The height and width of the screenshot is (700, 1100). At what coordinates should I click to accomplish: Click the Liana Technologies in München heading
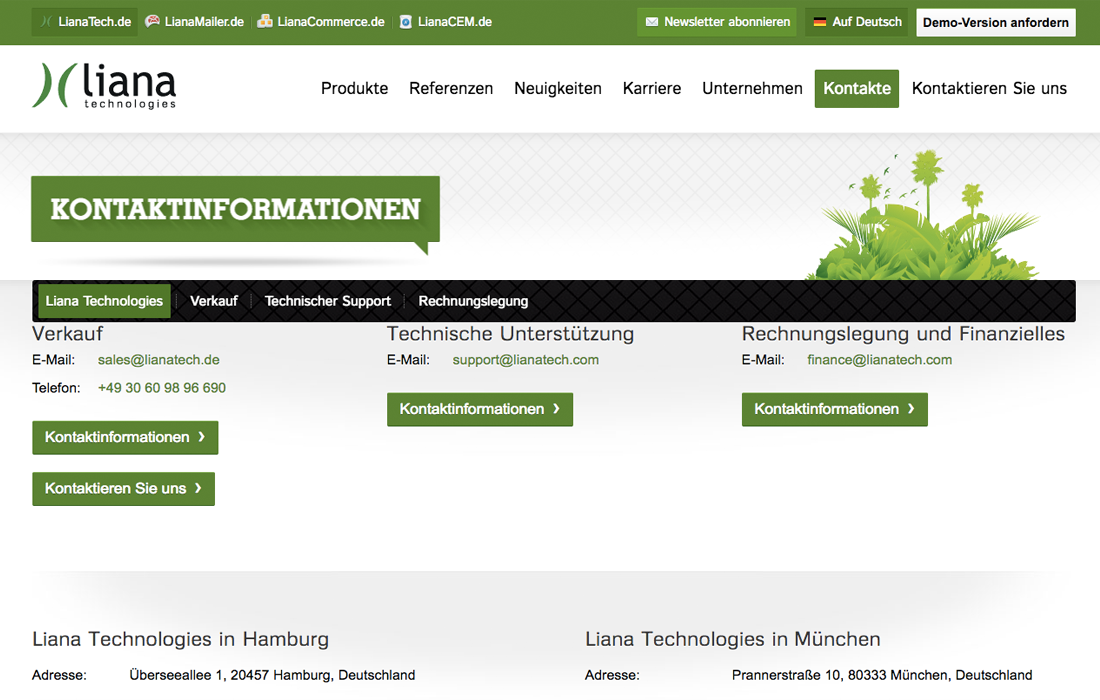pyautogui.click(x=733, y=639)
